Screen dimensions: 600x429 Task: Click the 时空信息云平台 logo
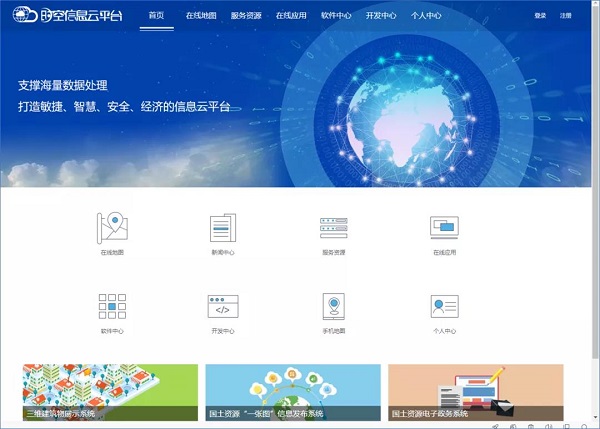click(x=66, y=16)
